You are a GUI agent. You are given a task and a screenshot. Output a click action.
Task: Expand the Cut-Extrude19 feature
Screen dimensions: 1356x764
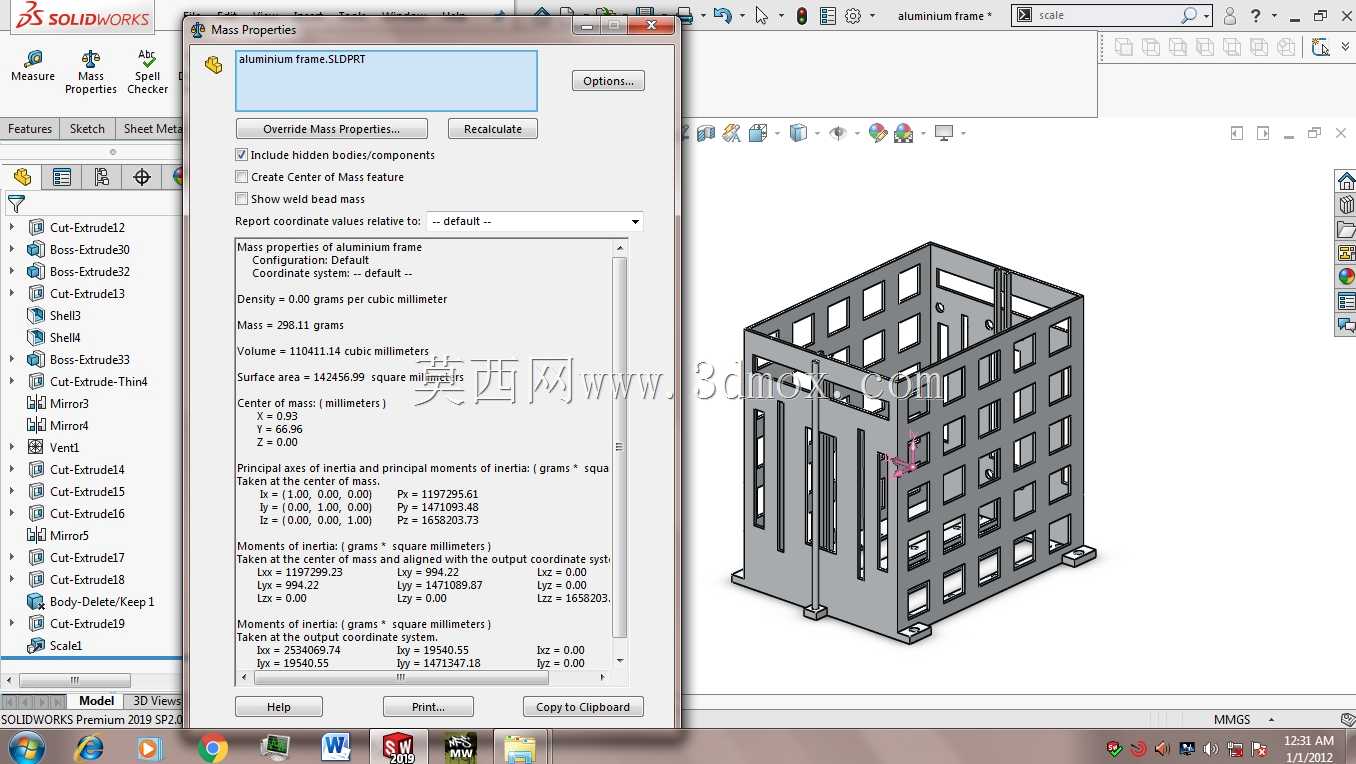pyautogui.click(x=12, y=623)
